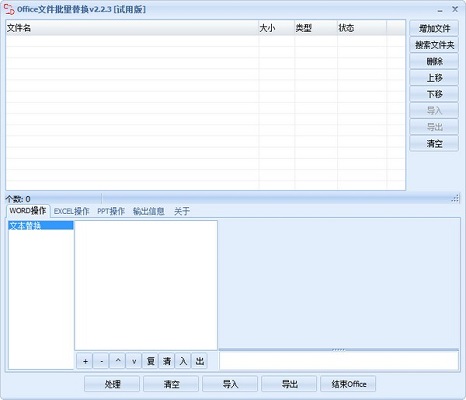Click the text input field at the bottom right

[x=339, y=360]
